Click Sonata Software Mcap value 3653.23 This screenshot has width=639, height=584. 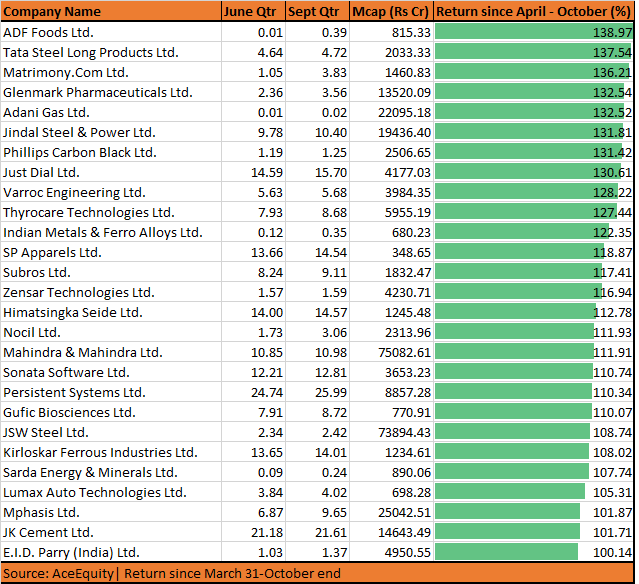click(x=408, y=372)
